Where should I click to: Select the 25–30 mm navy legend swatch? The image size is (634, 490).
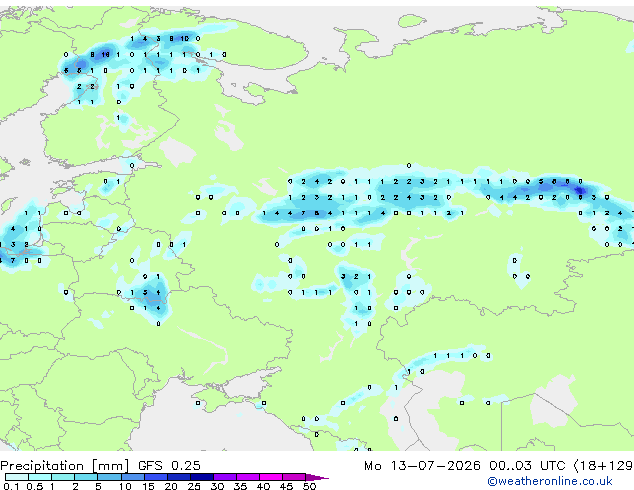pos(201,477)
